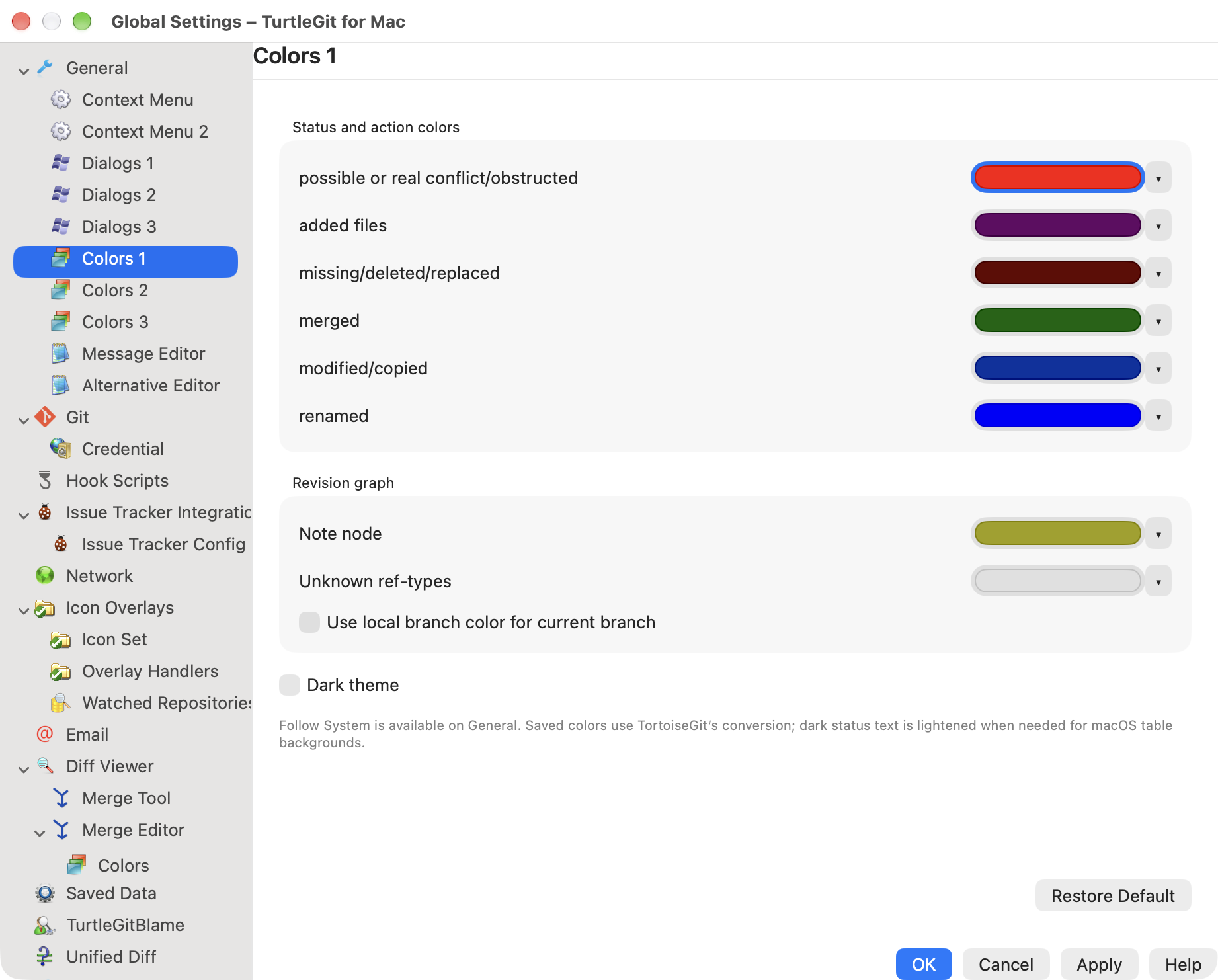Image resolution: width=1218 pixels, height=980 pixels.
Task: Click the Merge Tool fork icon
Action: pyautogui.click(x=61, y=797)
